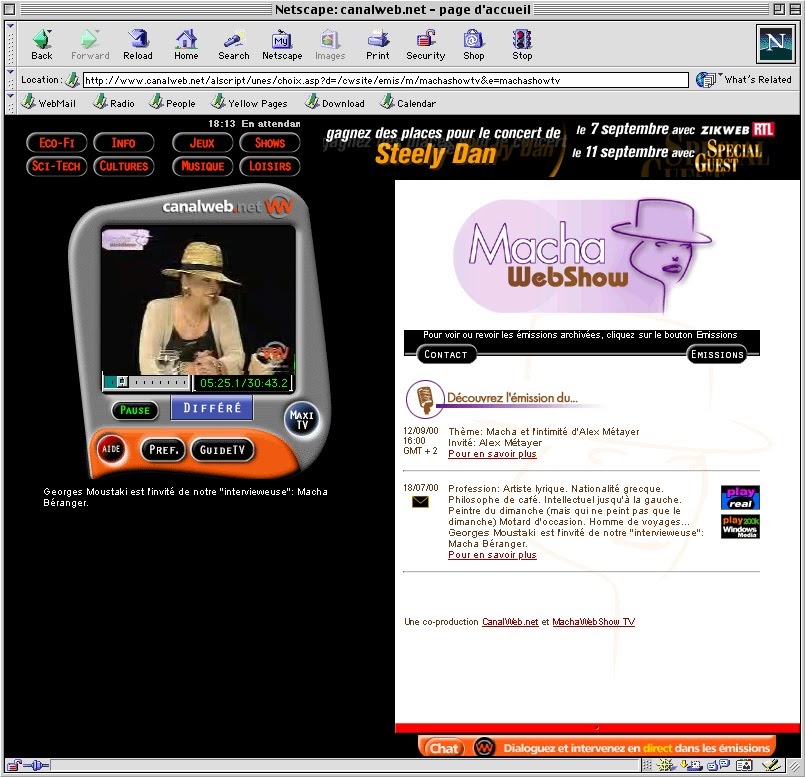Viewport: 805px width, 777px height.
Task: Open Address Book from the component bar
Action: (744, 766)
